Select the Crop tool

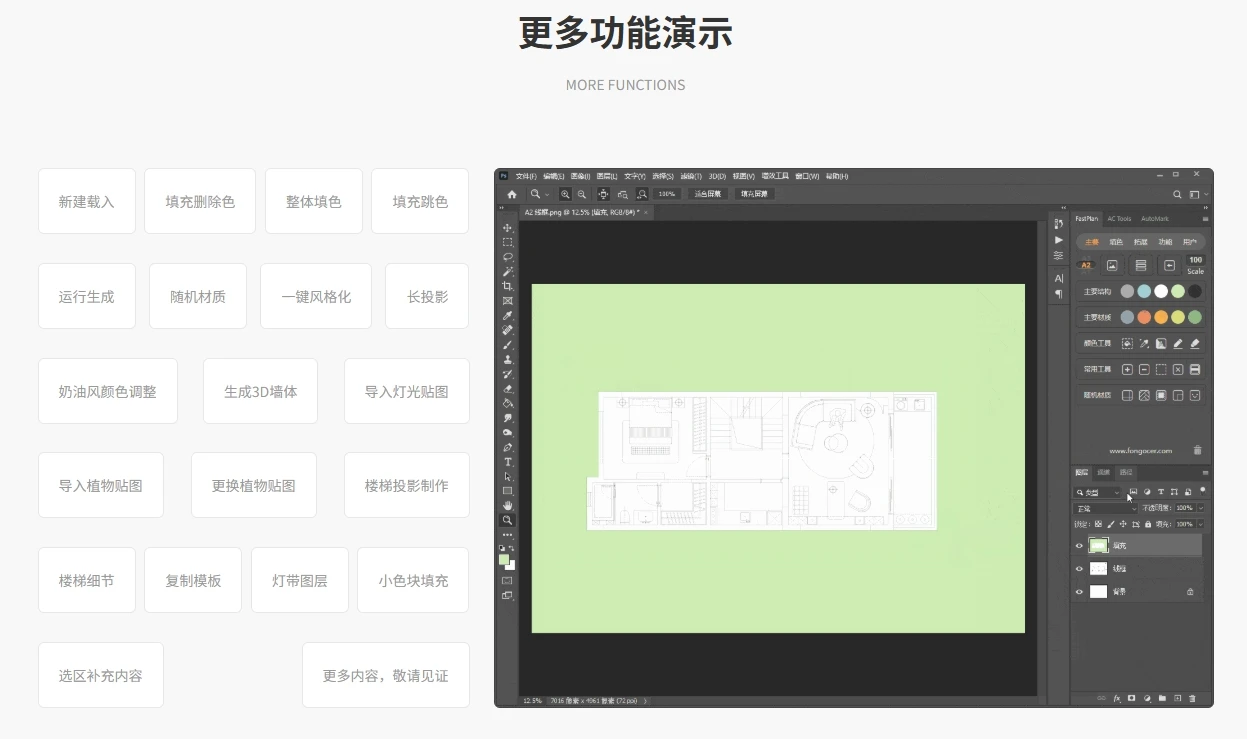pyautogui.click(x=508, y=286)
